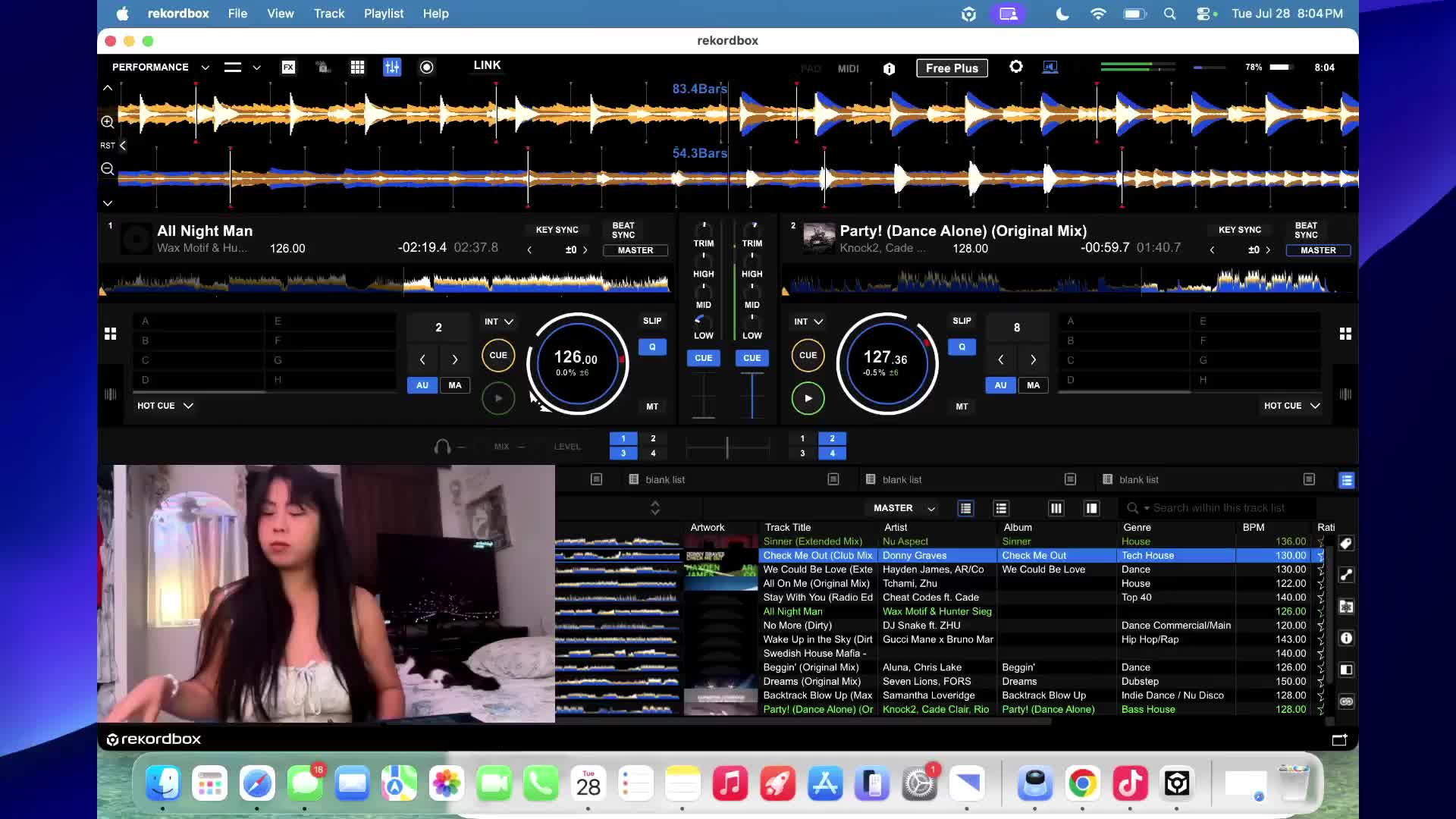Viewport: 1456px width, 819px height.
Task: Toggle BEAT SYNC on deck 1
Action: pos(623,231)
